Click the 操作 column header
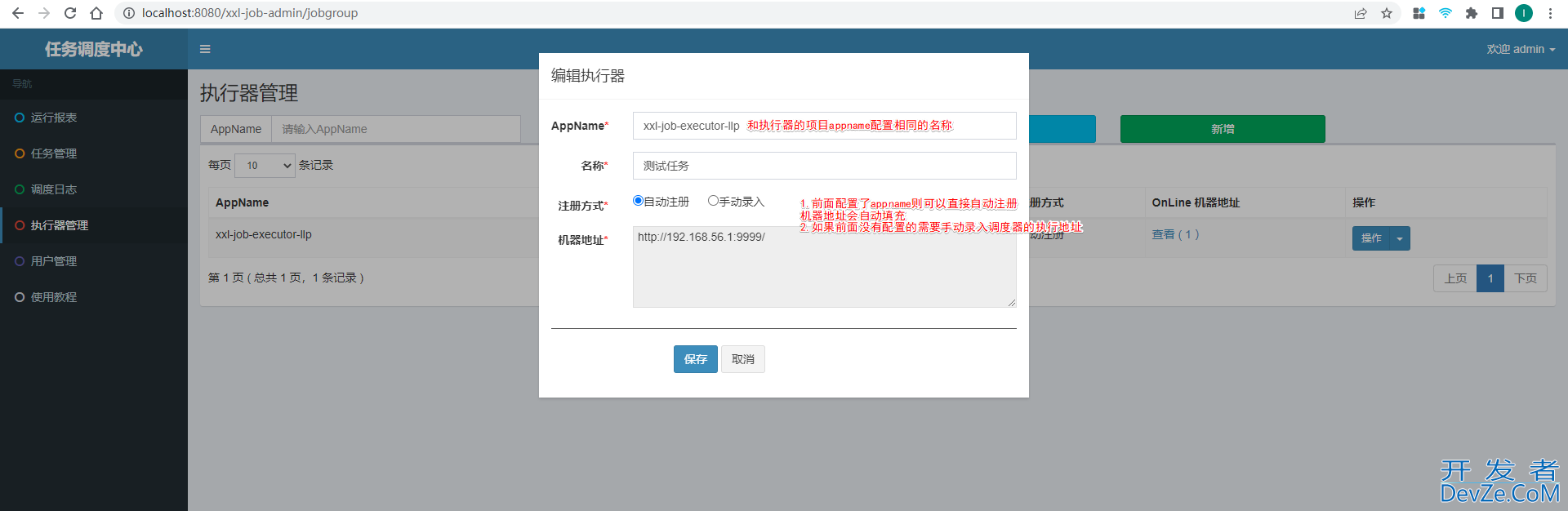 coord(1364,202)
